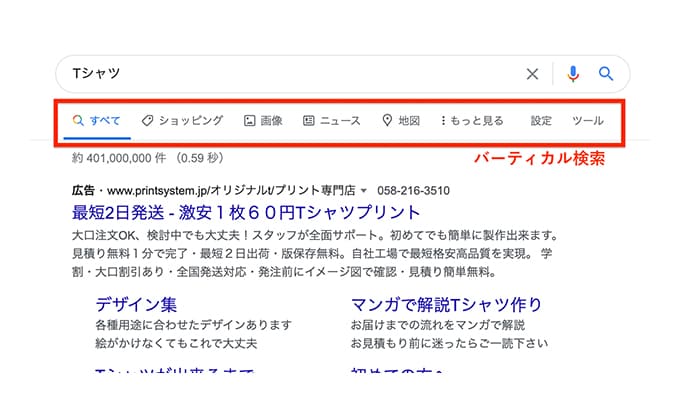
Task: Select the すべて tab
Action: 96,121
